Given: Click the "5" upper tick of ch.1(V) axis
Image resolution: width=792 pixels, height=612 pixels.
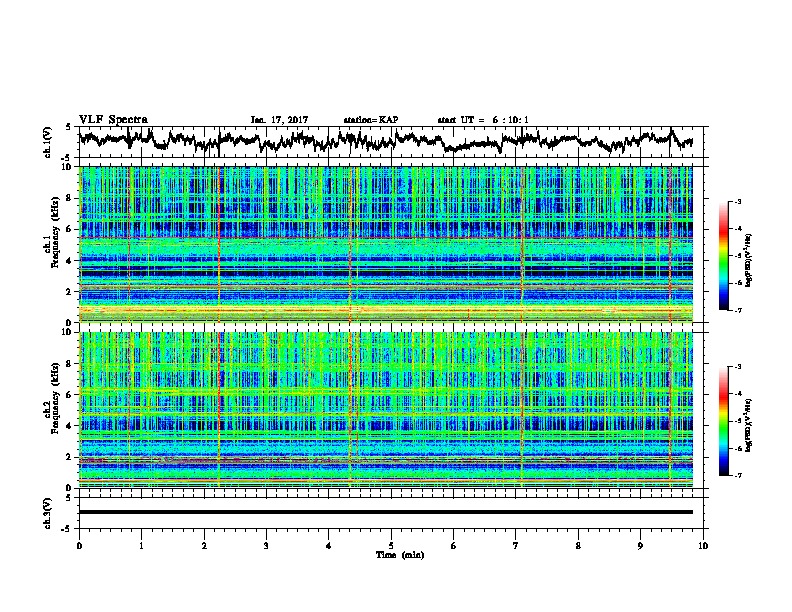Looking at the screenshot, I should (x=68, y=127).
